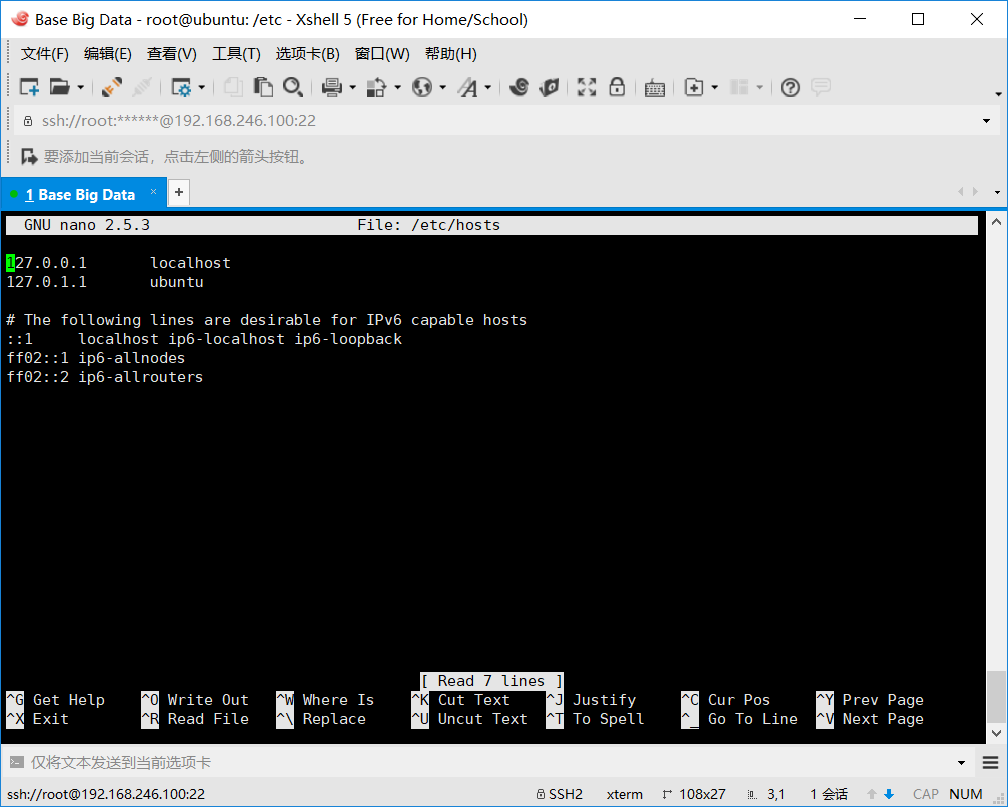Open the tab list dropdown arrow

(997, 192)
